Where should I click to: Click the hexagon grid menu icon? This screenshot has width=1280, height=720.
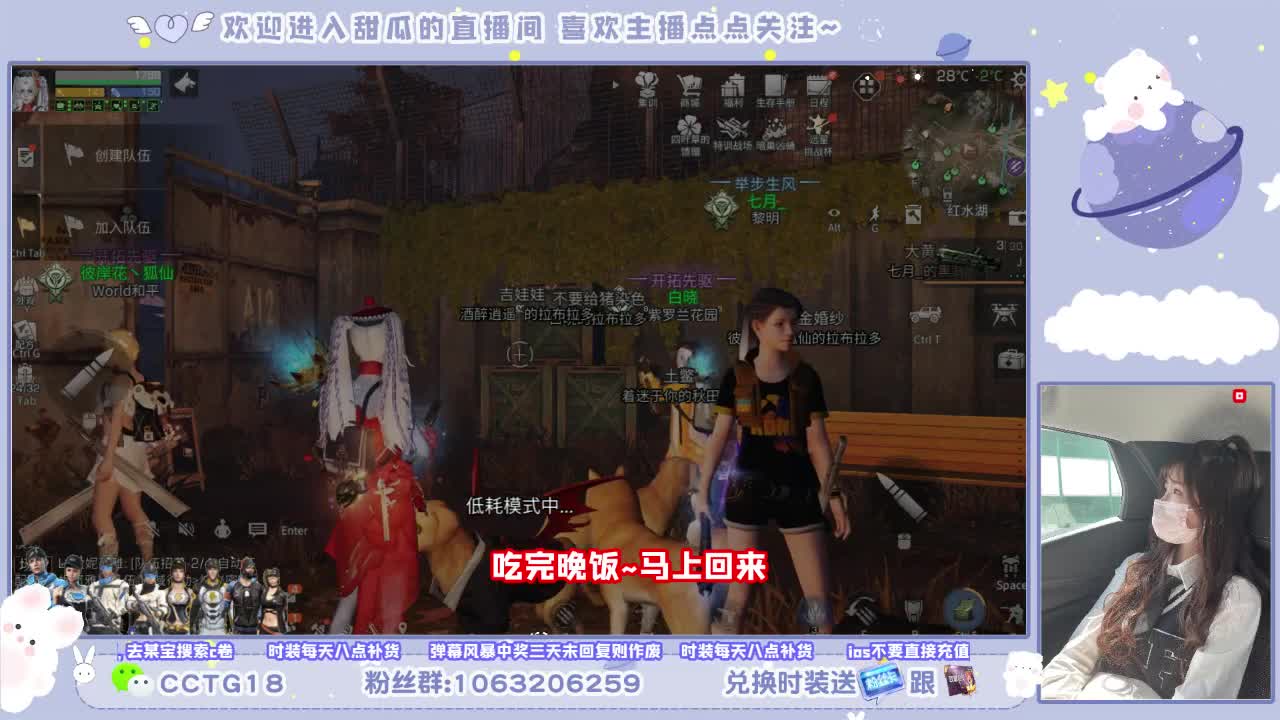pyautogui.click(x=867, y=86)
